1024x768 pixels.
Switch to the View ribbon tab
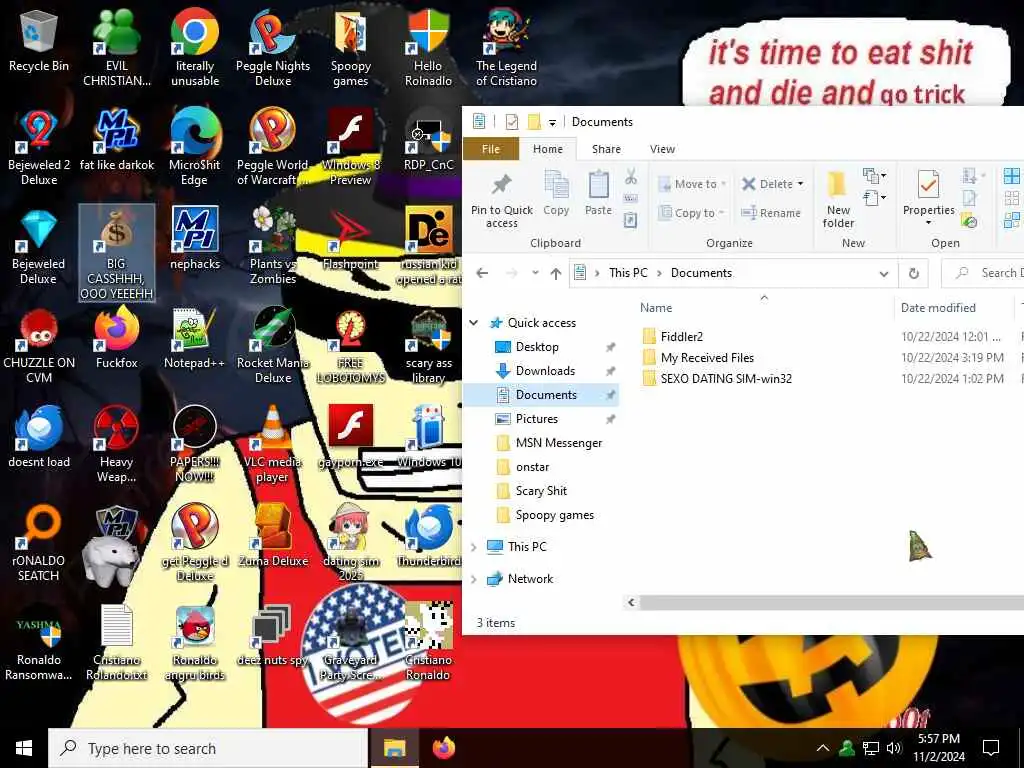click(662, 149)
